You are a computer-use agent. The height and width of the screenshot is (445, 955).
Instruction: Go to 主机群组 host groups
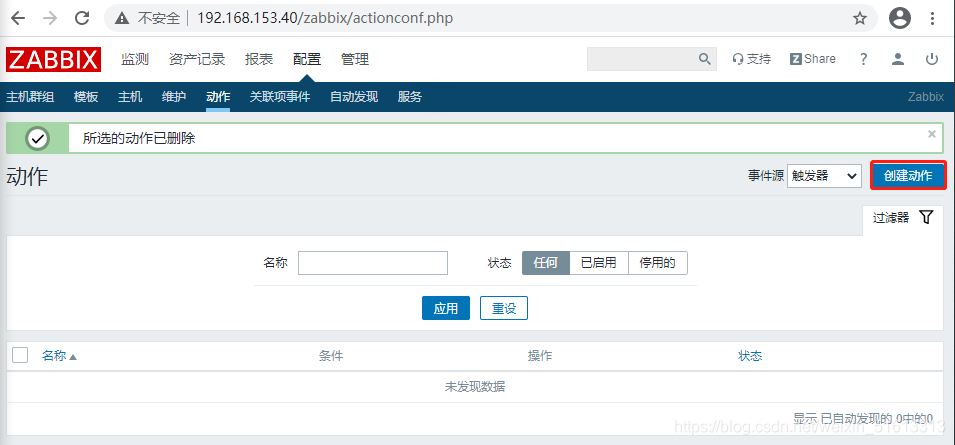click(x=30, y=97)
